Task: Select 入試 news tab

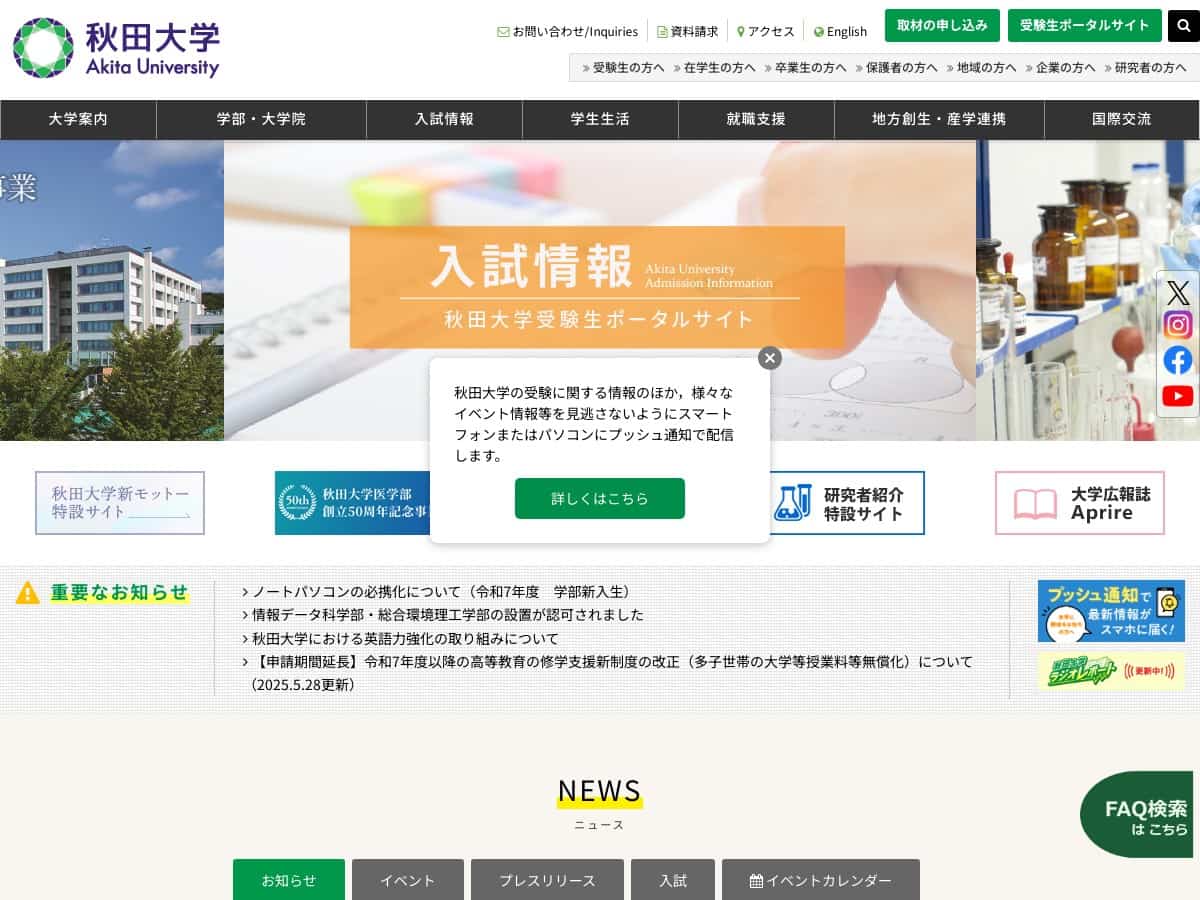Action: 673,880
